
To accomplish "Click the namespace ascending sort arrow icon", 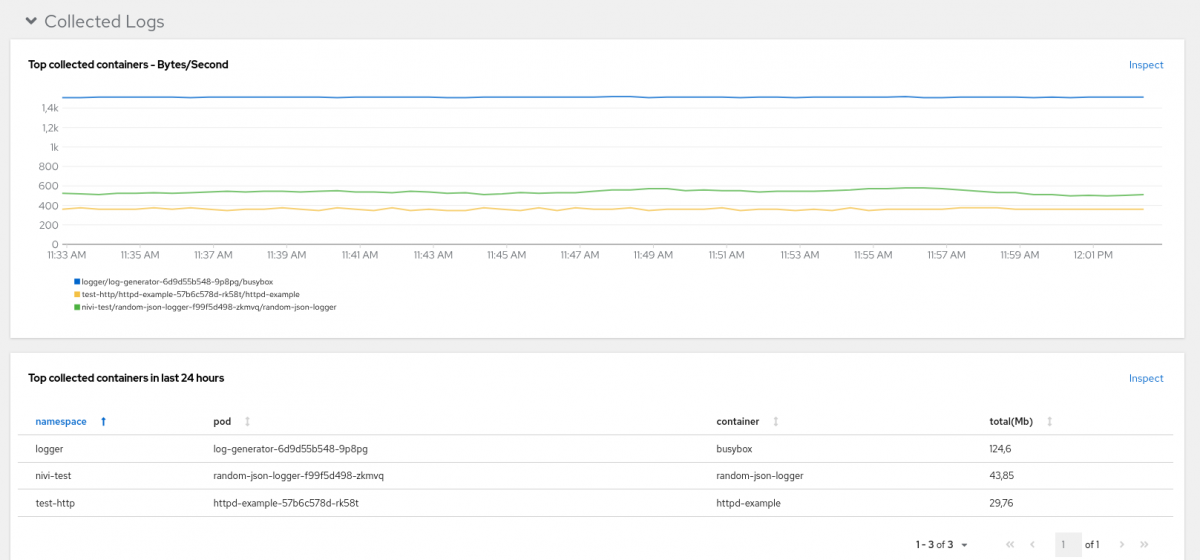I will click(x=103, y=422).
